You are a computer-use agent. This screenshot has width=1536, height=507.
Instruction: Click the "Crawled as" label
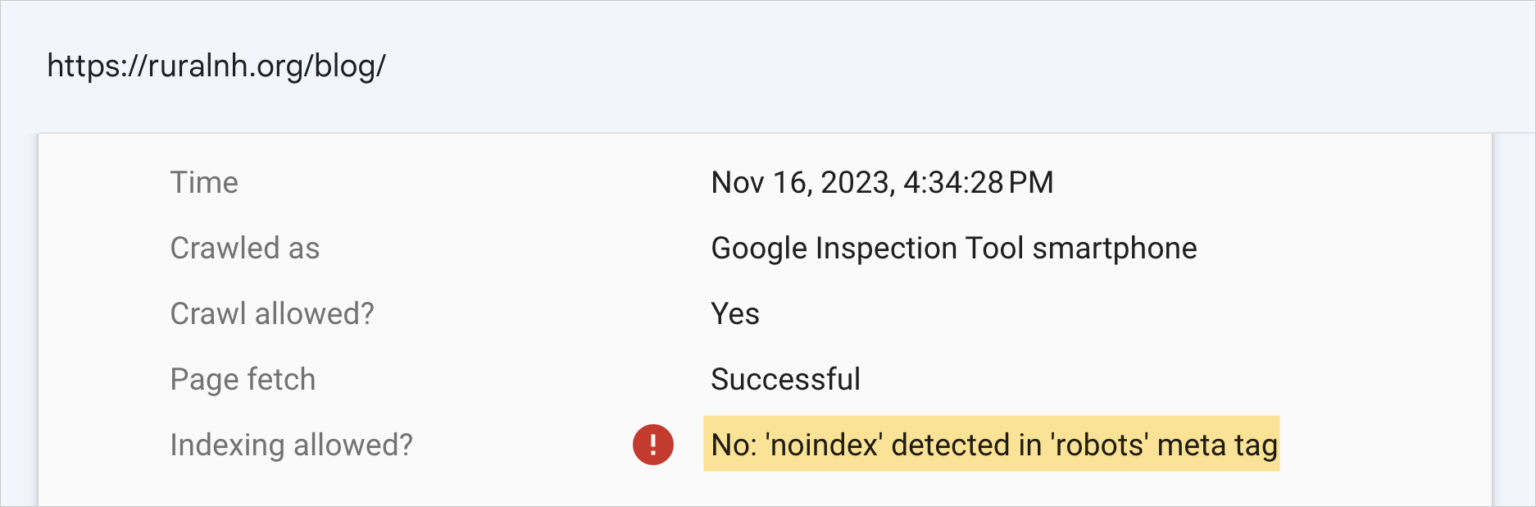point(245,248)
